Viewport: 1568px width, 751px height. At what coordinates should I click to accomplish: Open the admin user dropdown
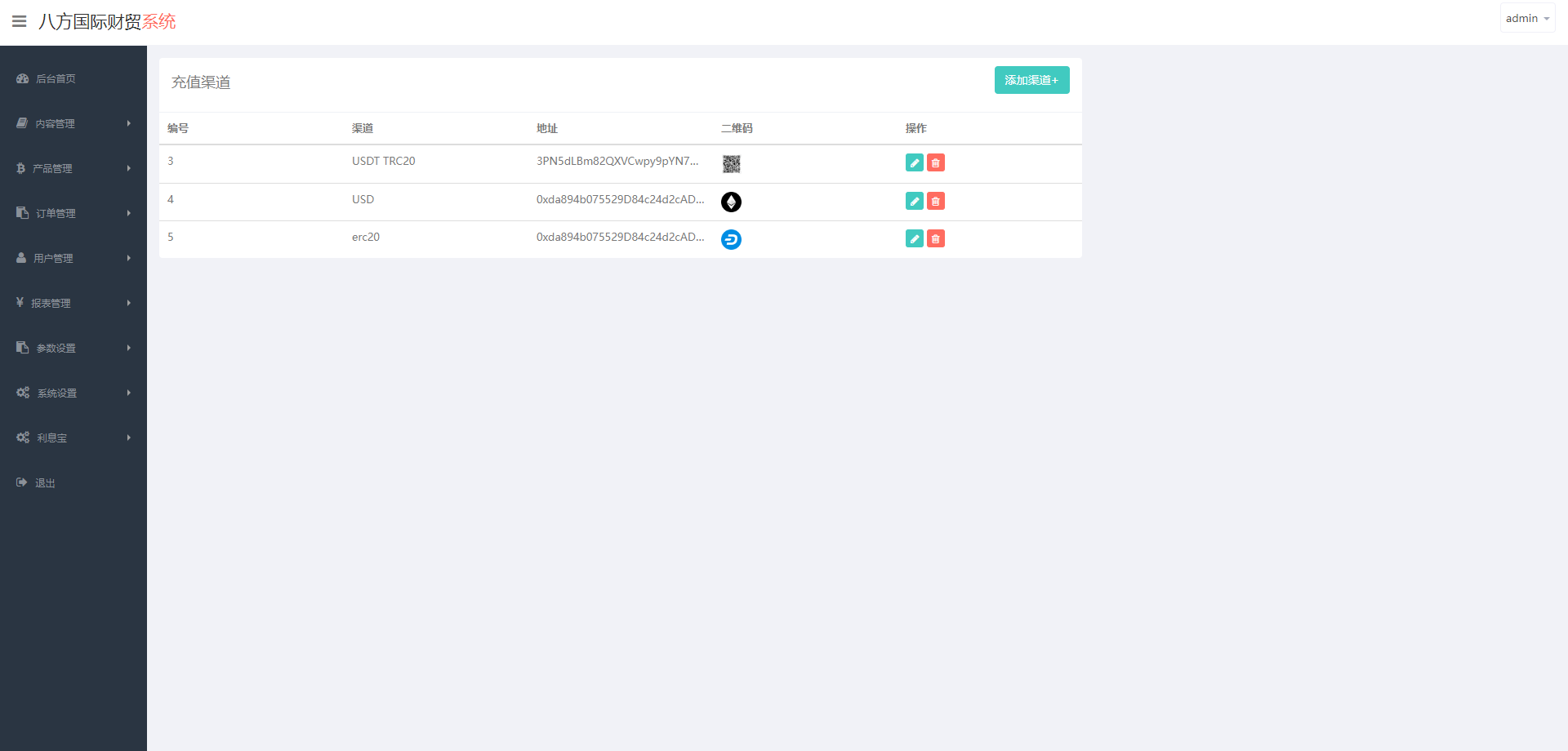point(1526,18)
